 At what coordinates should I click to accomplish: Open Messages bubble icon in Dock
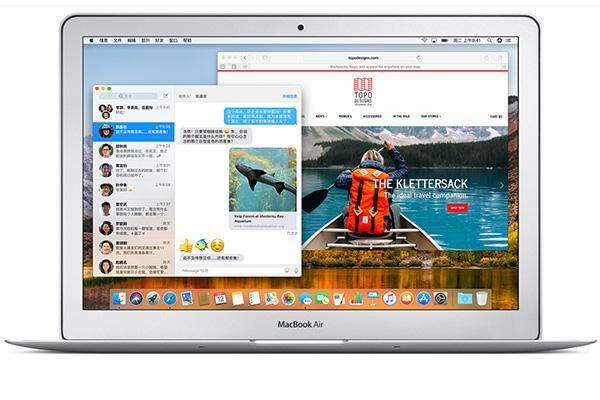pyautogui.click(x=305, y=298)
